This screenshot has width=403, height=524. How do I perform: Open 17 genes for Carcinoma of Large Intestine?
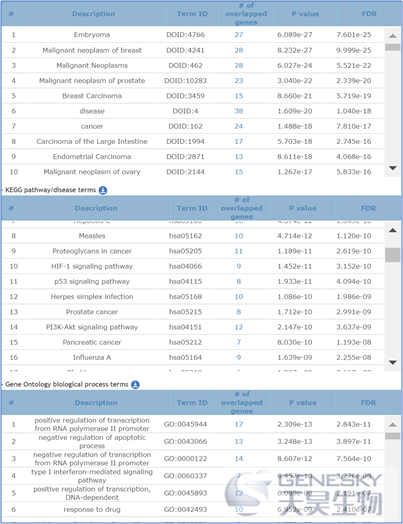coord(239,141)
